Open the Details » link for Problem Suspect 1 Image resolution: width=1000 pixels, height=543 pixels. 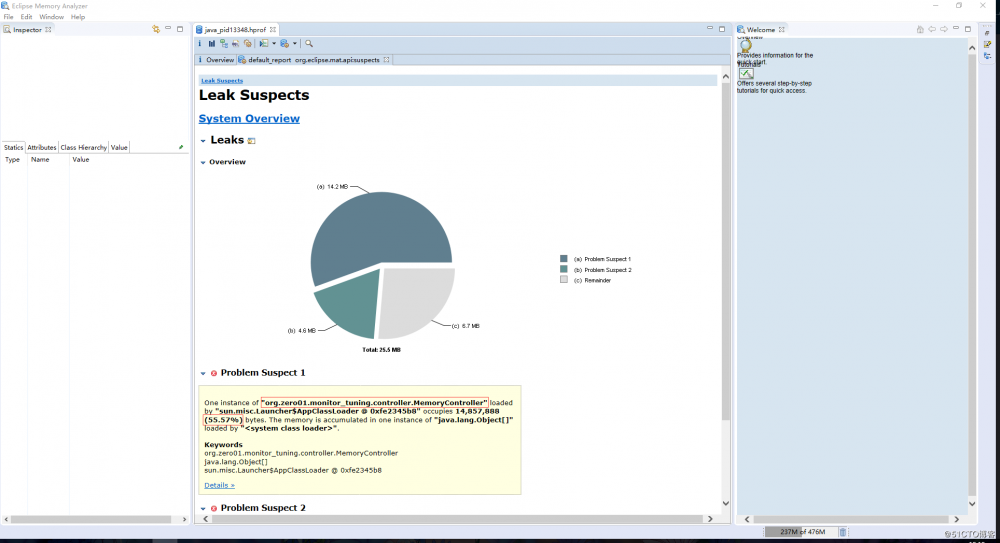click(x=219, y=486)
